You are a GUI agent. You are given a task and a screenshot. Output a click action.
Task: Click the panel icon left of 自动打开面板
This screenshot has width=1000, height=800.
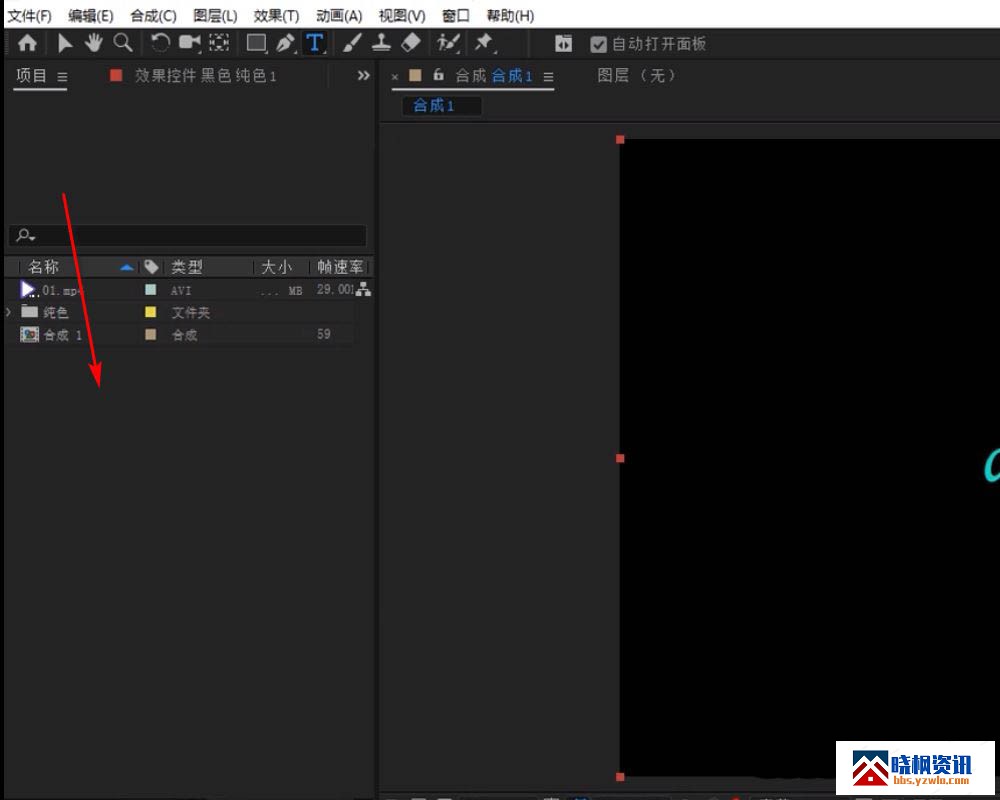[563, 44]
